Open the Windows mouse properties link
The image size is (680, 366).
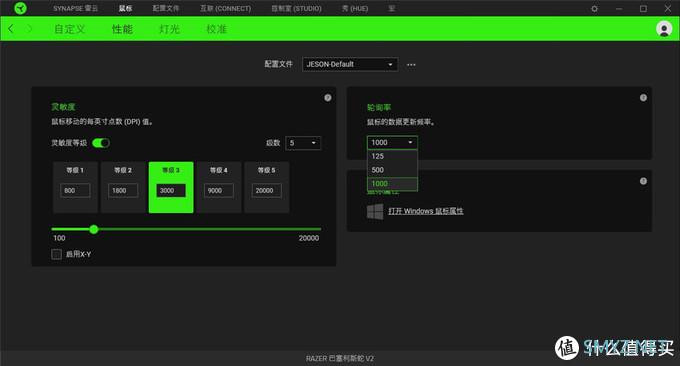(x=425, y=211)
